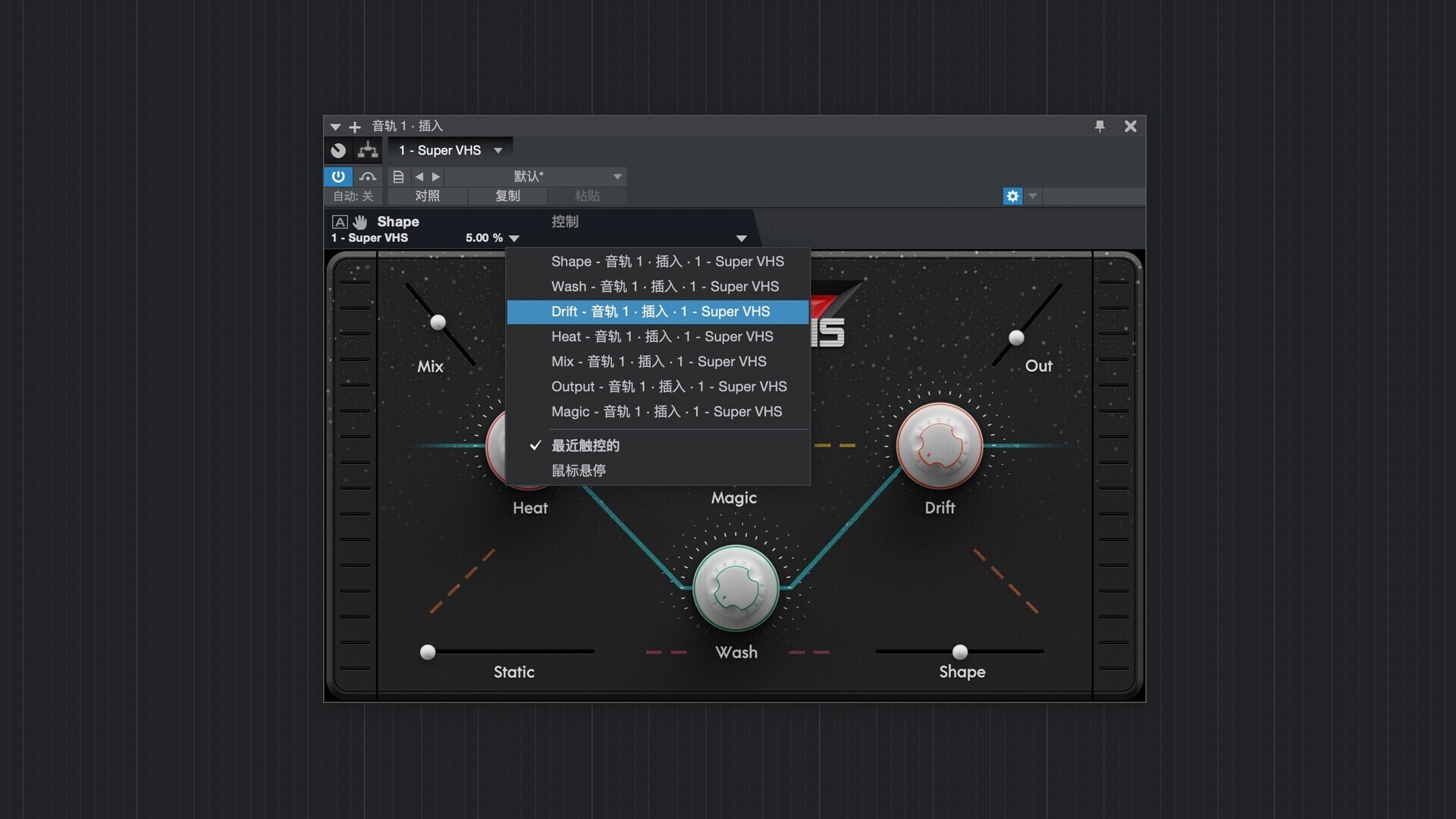The width and height of the screenshot is (1456, 819).
Task: Toggle the plugin power bypass button
Action: [338, 177]
